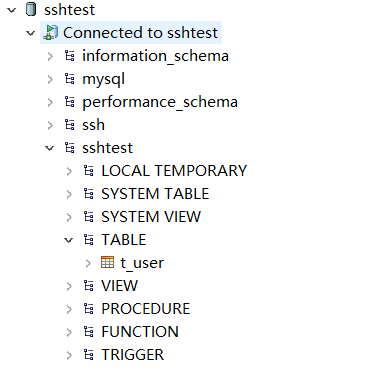Collapse the TABLE folder chevron
The width and height of the screenshot is (389, 386).
69,240
